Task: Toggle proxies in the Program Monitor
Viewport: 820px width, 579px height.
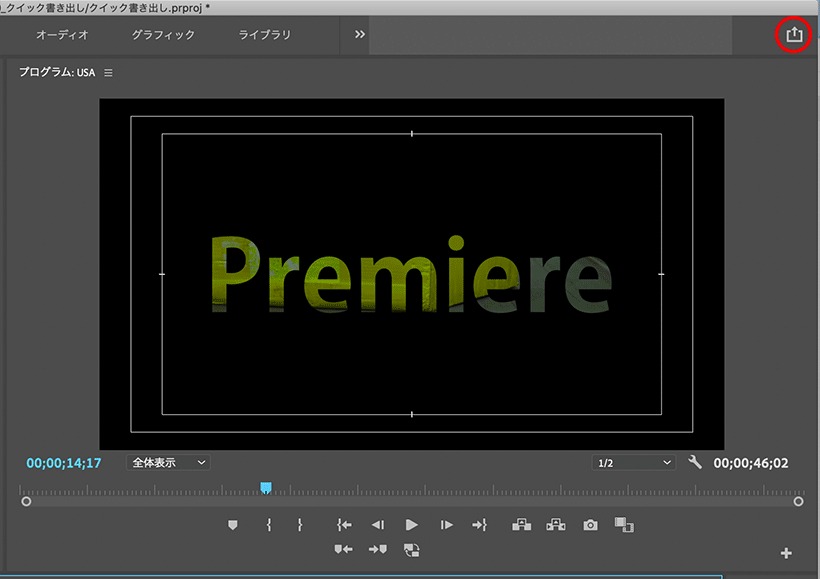Action: (x=412, y=550)
